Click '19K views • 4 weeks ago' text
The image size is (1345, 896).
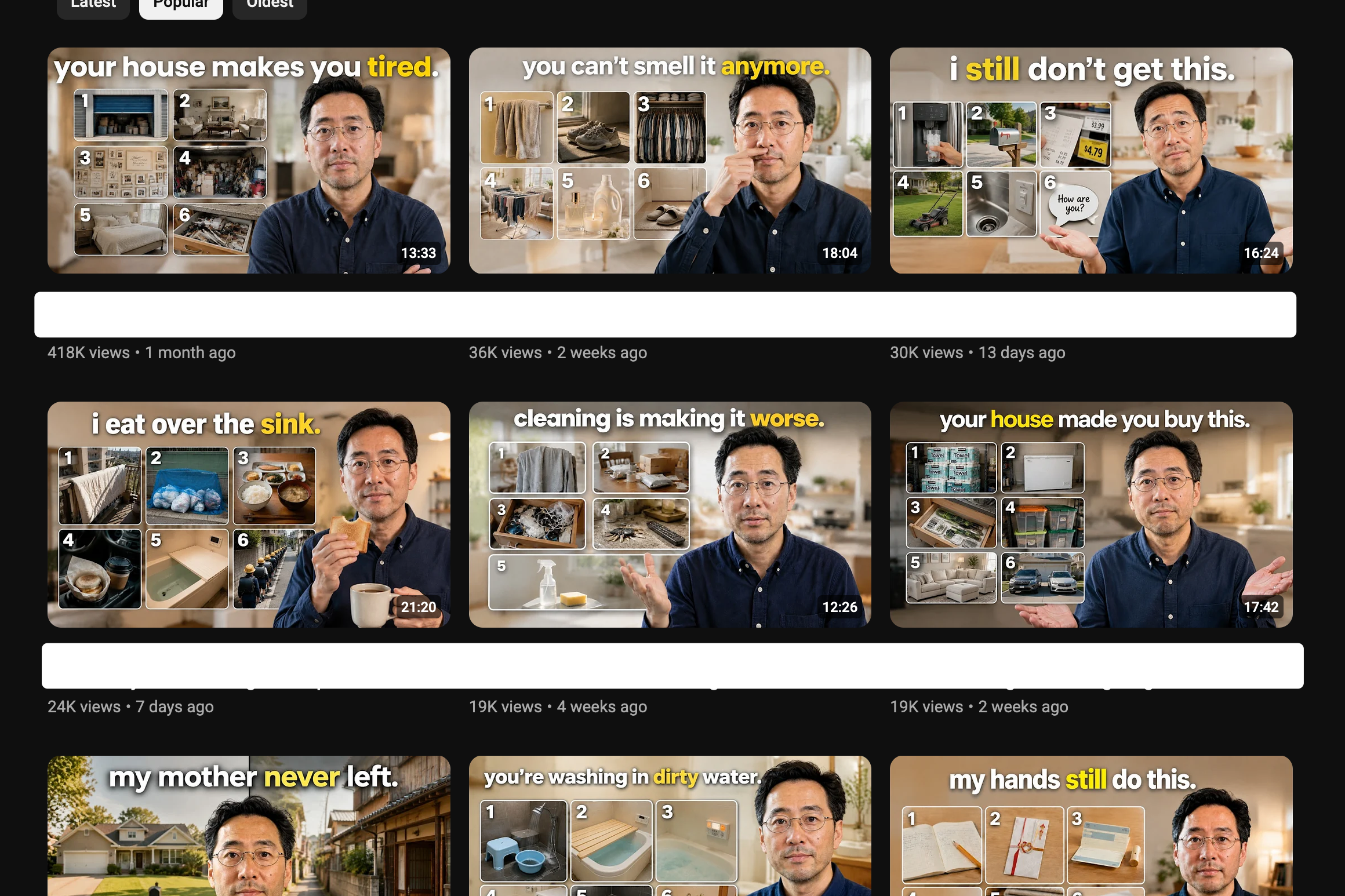[x=558, y=707]
